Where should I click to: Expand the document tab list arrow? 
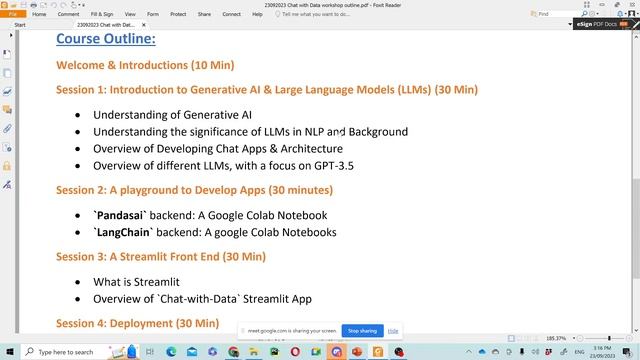pos(570,24)
